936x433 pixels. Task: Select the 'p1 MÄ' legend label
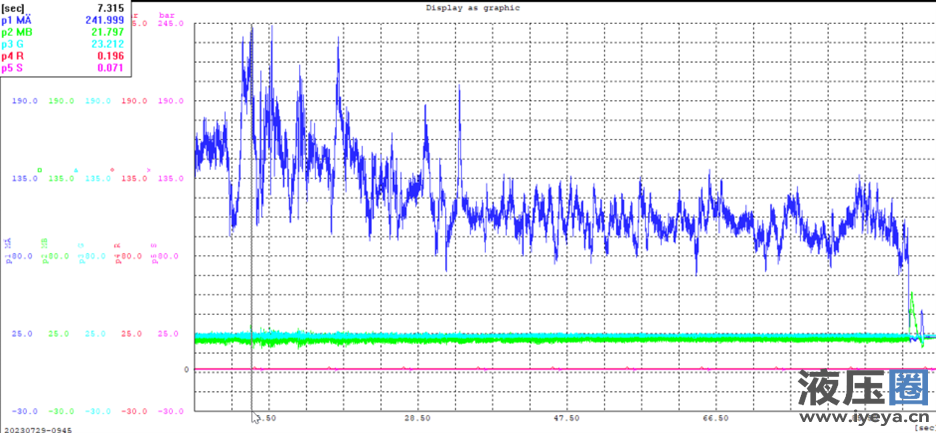pyautogui.click(x=16, y=20)
